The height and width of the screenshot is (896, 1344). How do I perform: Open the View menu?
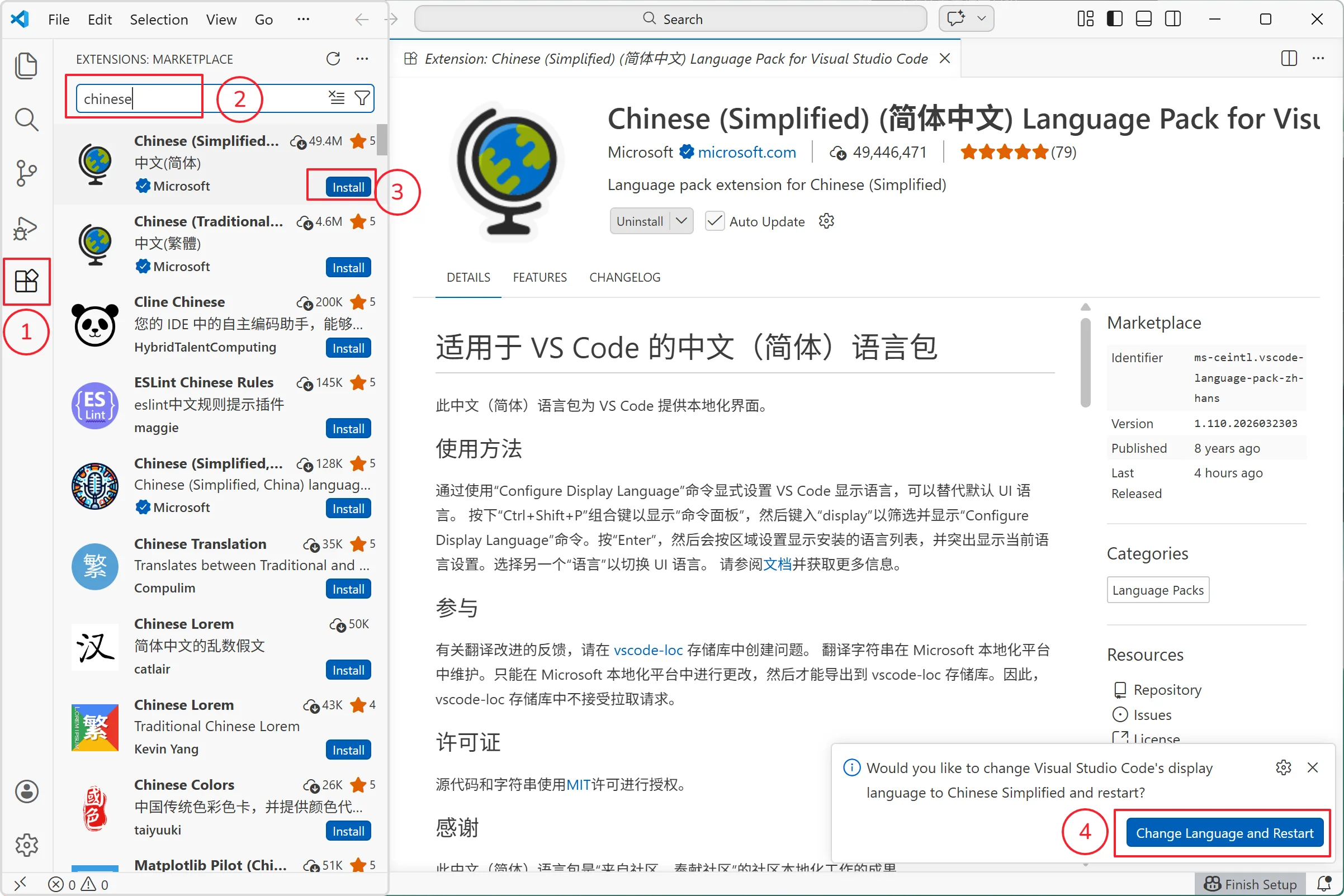[221, 20]
